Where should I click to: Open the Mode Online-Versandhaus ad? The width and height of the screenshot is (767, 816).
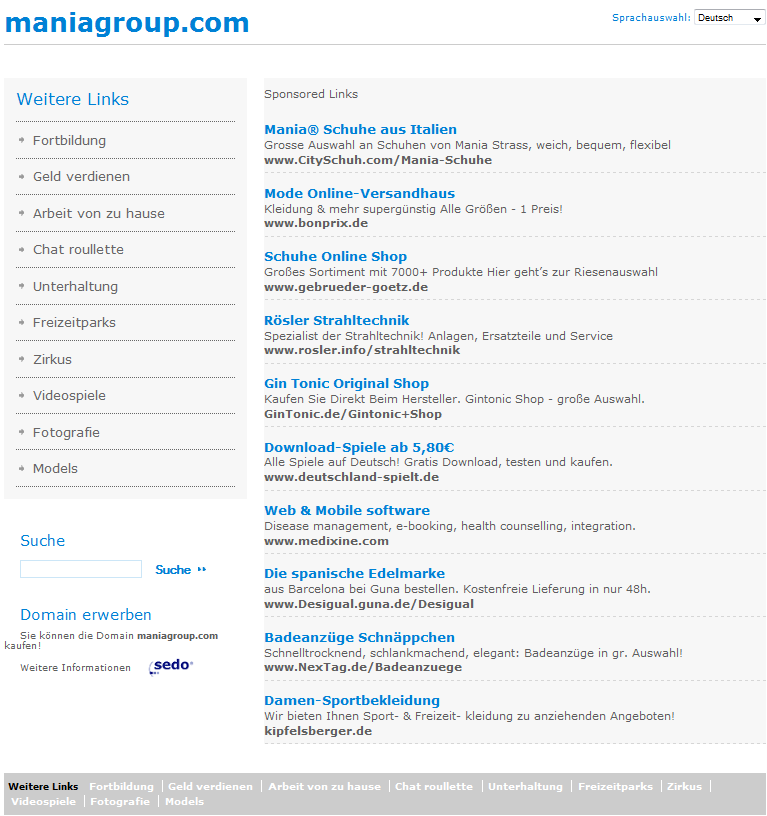pos(360,193)
